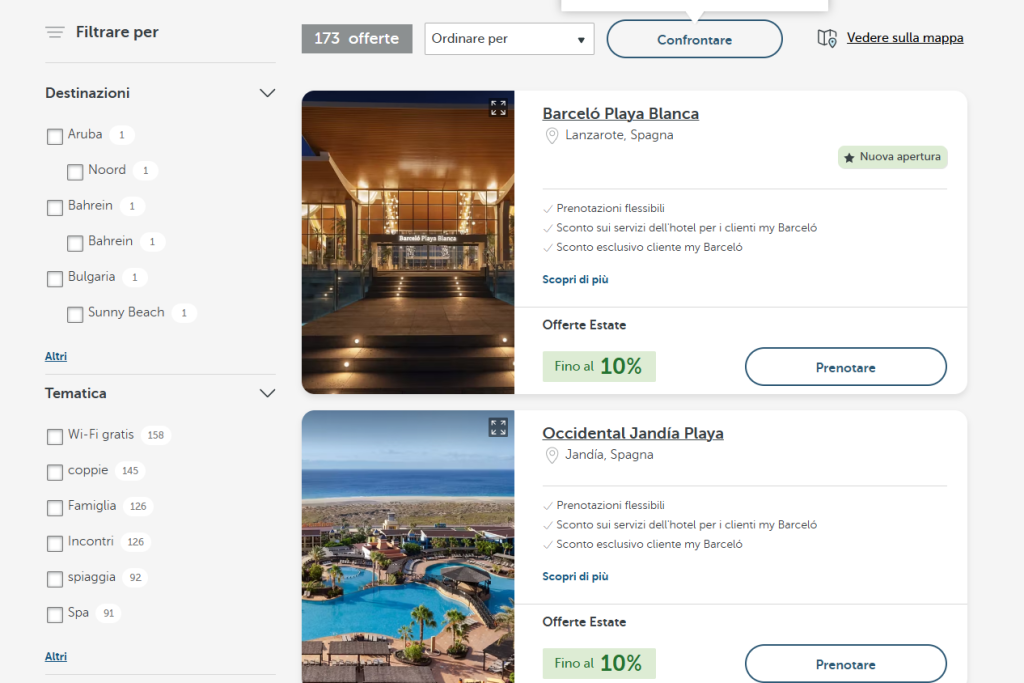
Task: Collapse the Tematica filter section chevron
Action: pyautogui.click(x=267, y=393)
